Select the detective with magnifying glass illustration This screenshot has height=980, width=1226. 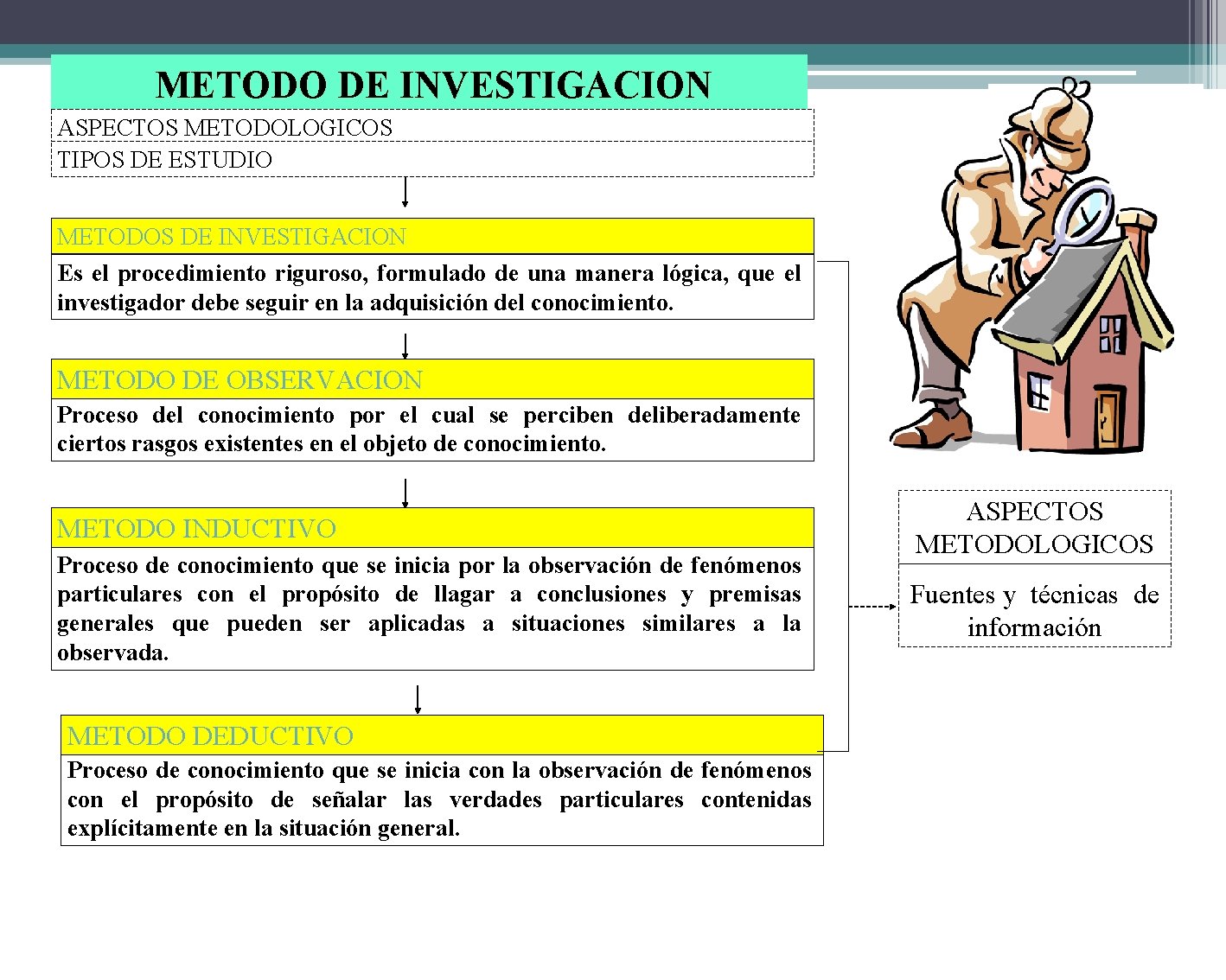point(1032,264)
